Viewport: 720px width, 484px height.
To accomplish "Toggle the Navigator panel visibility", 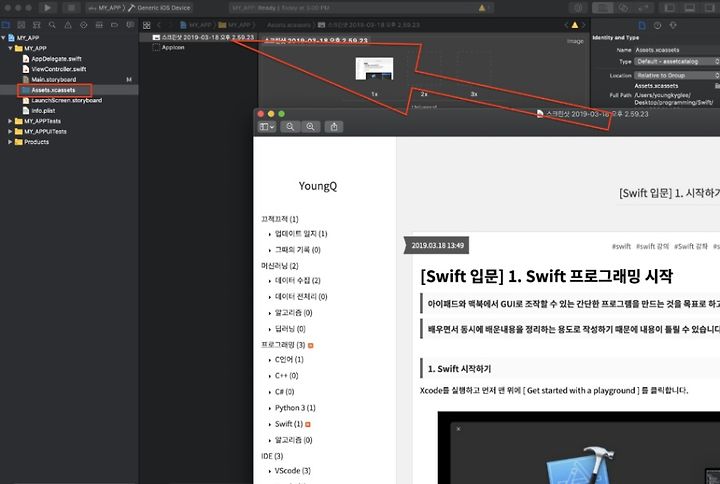I will coord(669,7).
